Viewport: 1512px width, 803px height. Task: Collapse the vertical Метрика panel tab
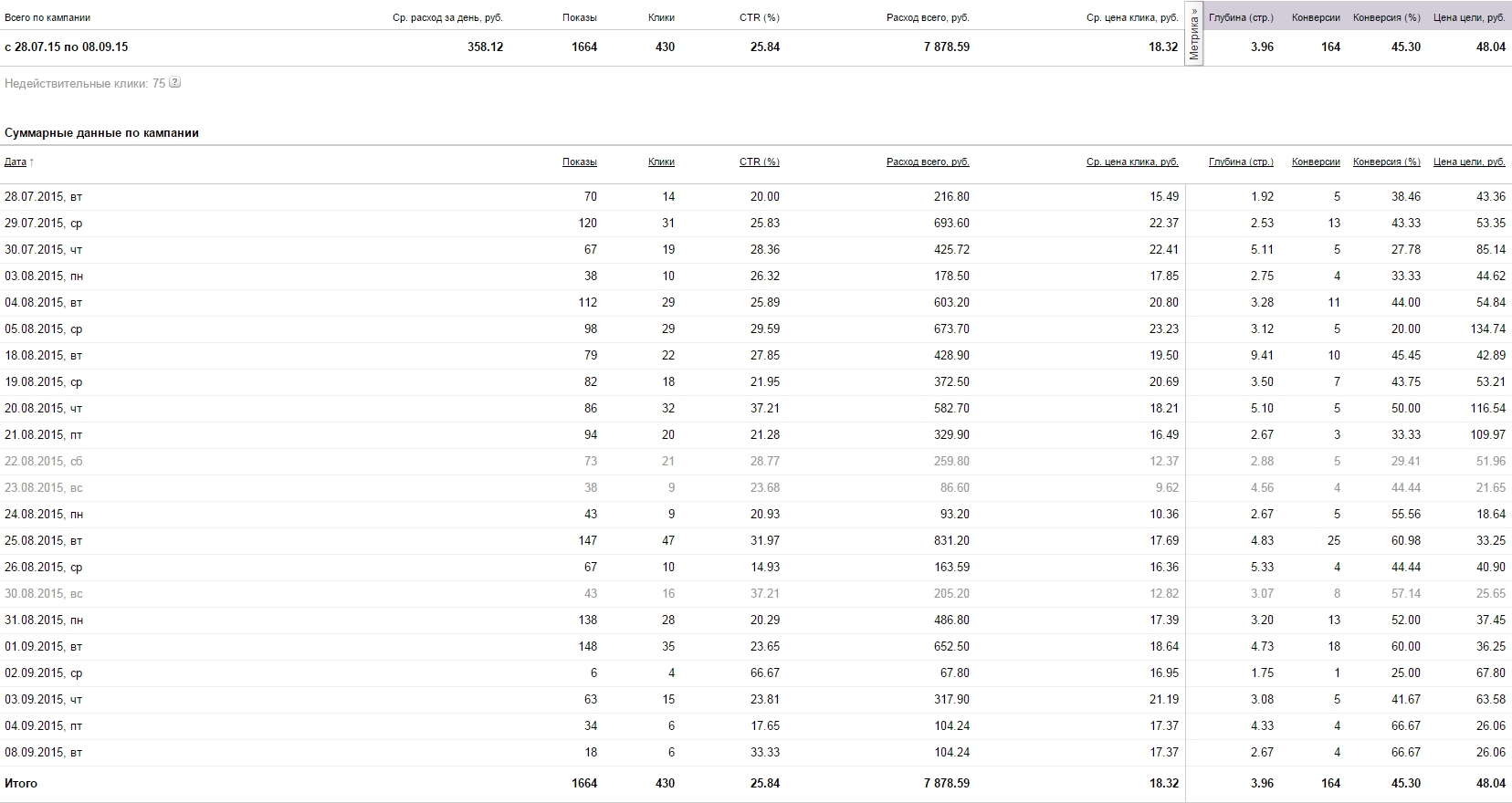1194,34
